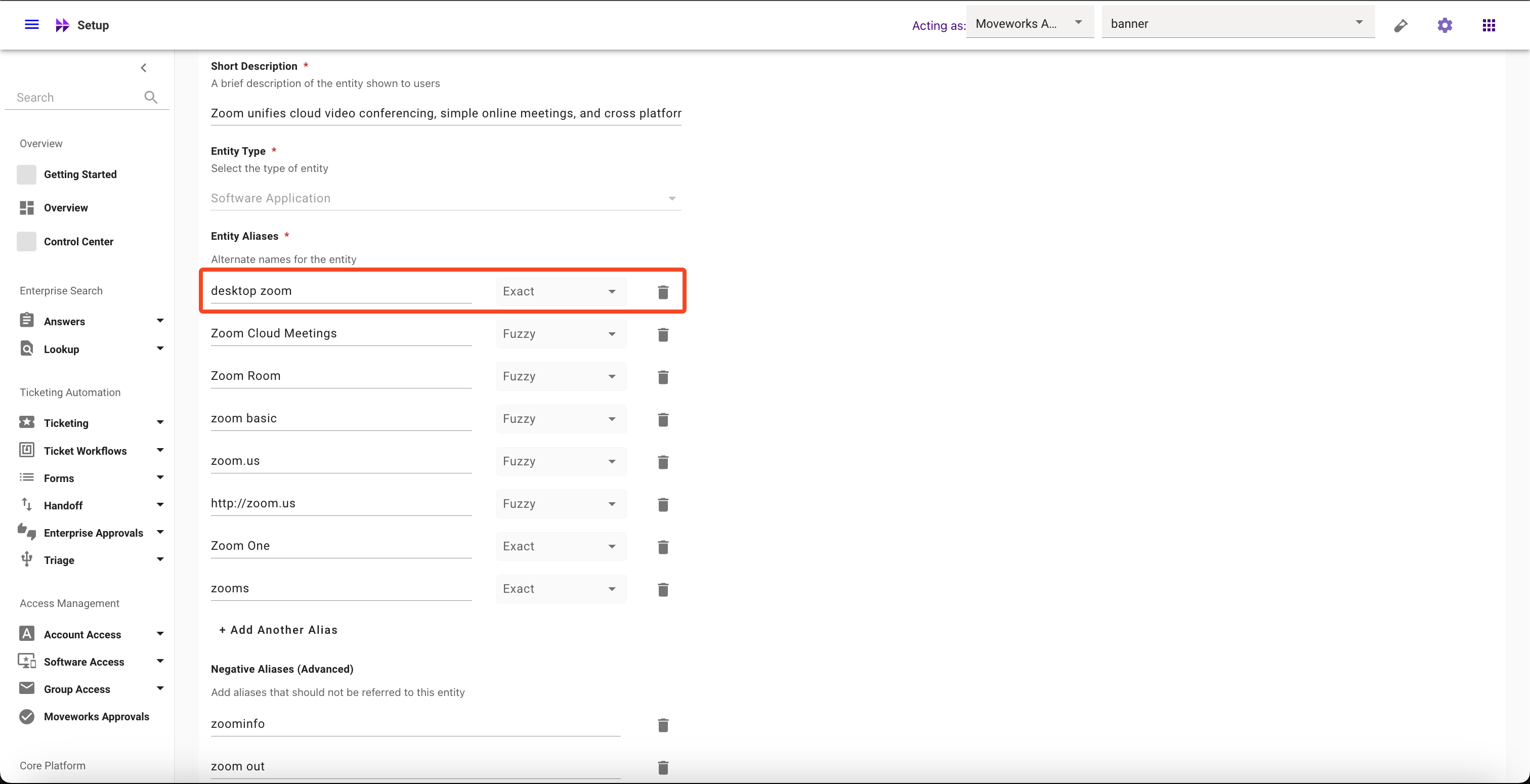Collapse the sidebar with chevron arrow
This screenshot has width=1530, height=784.
point(143,68)
